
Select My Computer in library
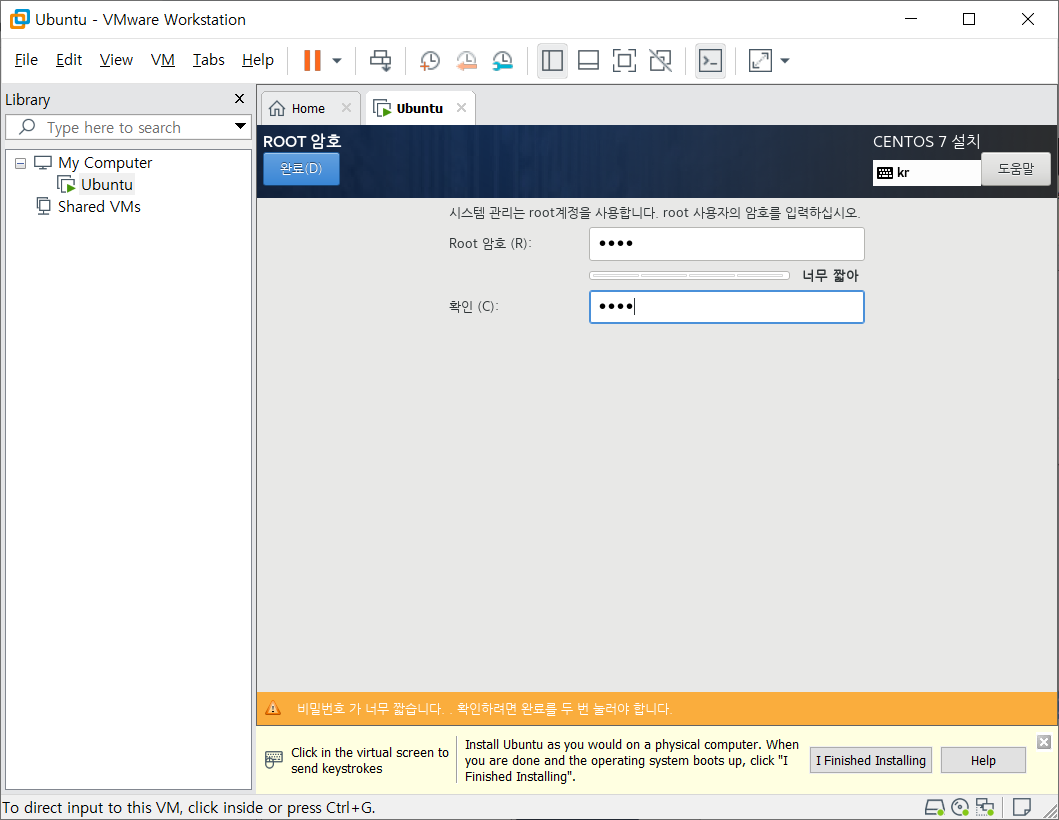click(105, 163)
